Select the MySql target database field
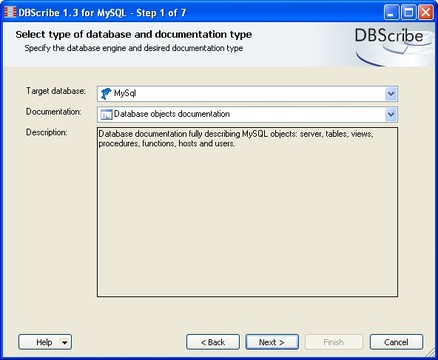 247,94
